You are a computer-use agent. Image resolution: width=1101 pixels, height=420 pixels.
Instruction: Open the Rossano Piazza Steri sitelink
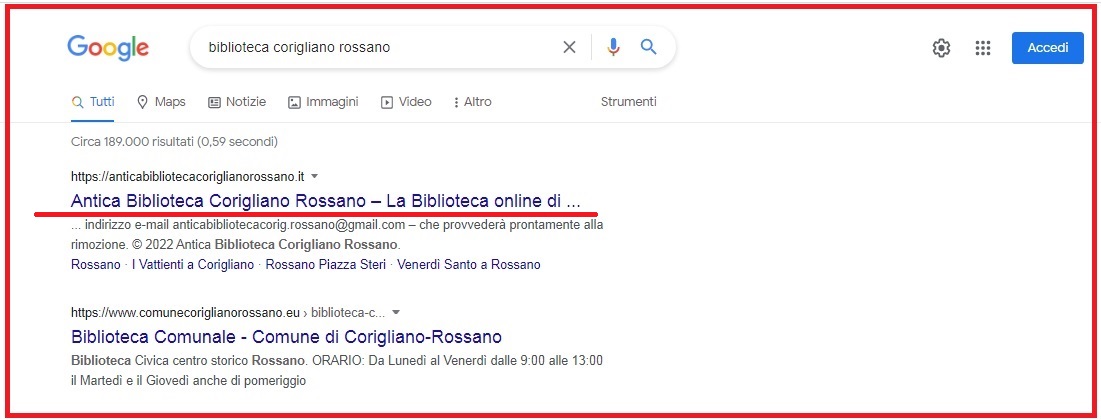[326, 265]
